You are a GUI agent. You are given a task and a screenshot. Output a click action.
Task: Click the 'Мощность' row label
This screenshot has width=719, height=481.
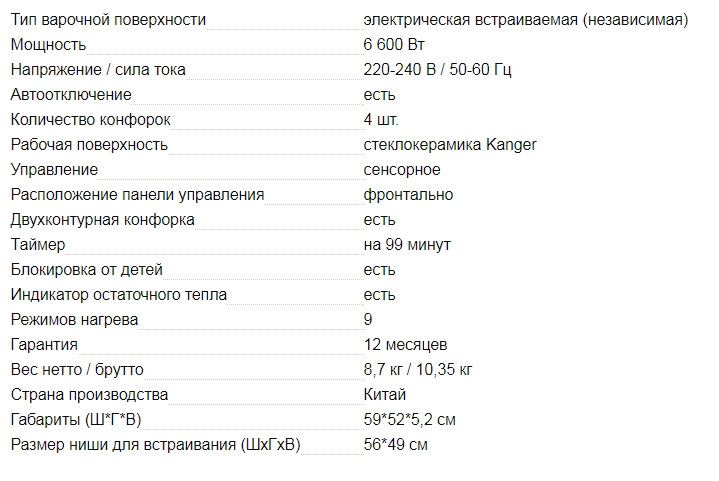[x=48, y=44]
